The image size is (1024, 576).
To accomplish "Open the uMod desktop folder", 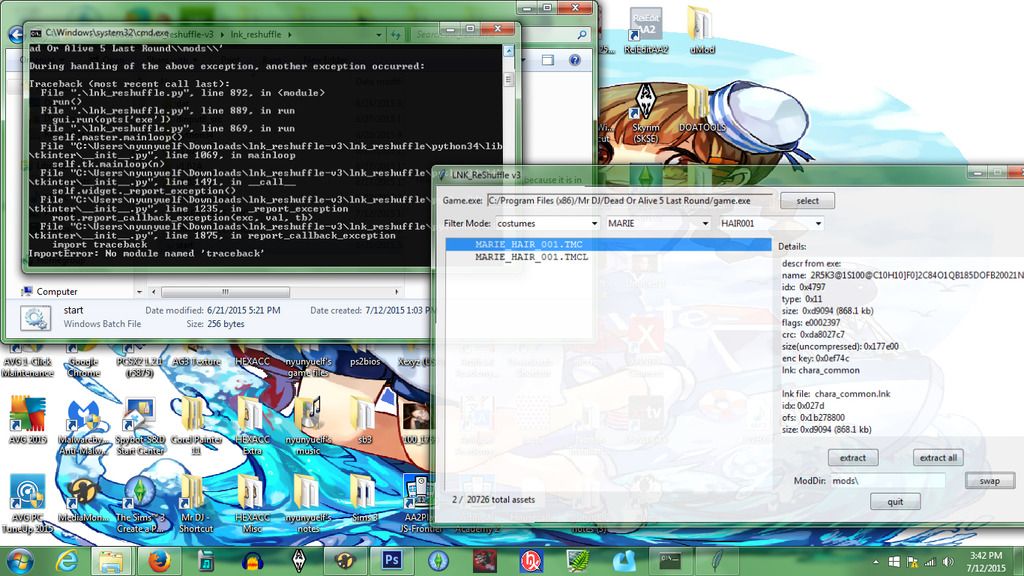I will coord(702,31).
